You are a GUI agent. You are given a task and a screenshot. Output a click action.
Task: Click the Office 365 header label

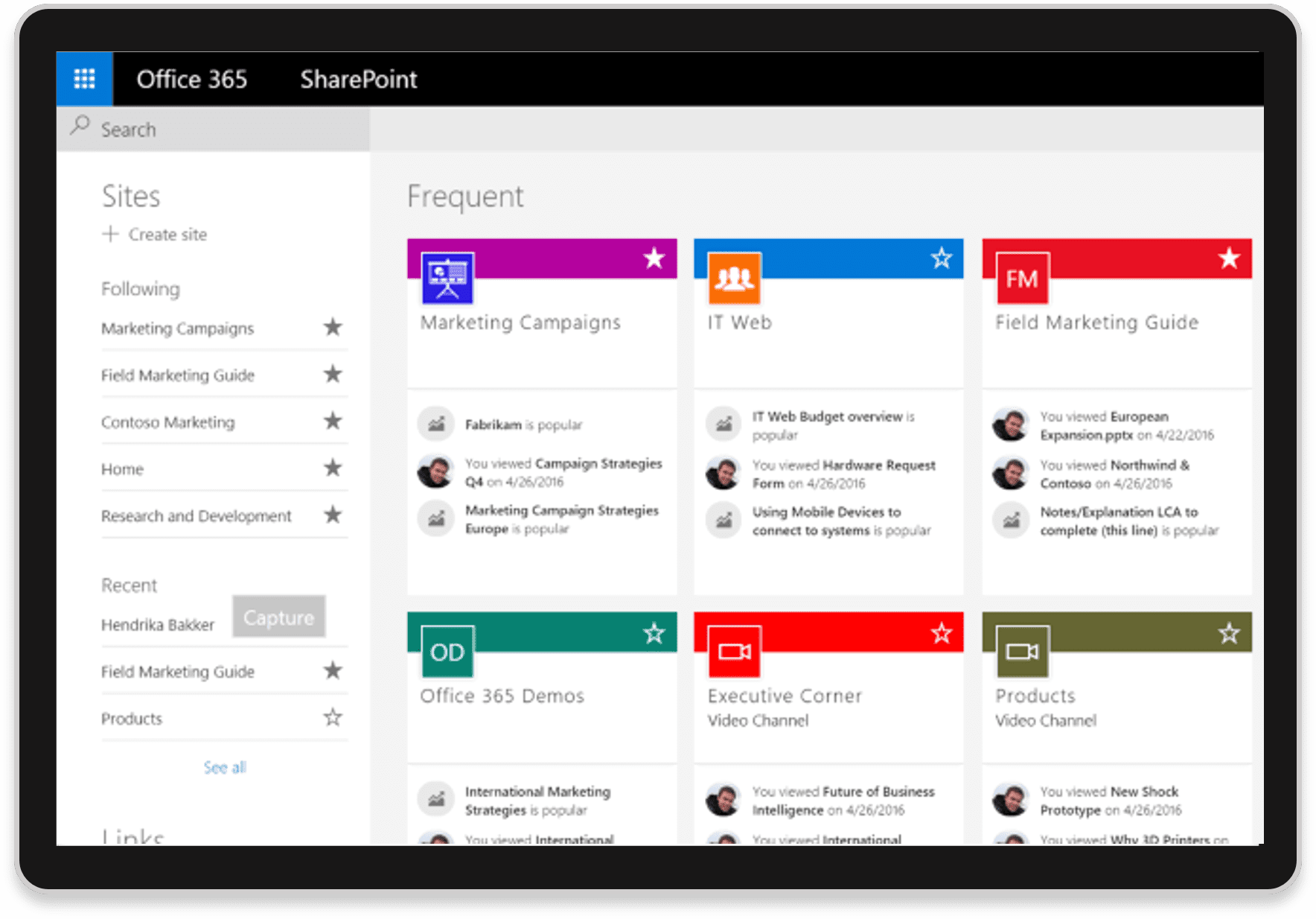tap(191, 79)
